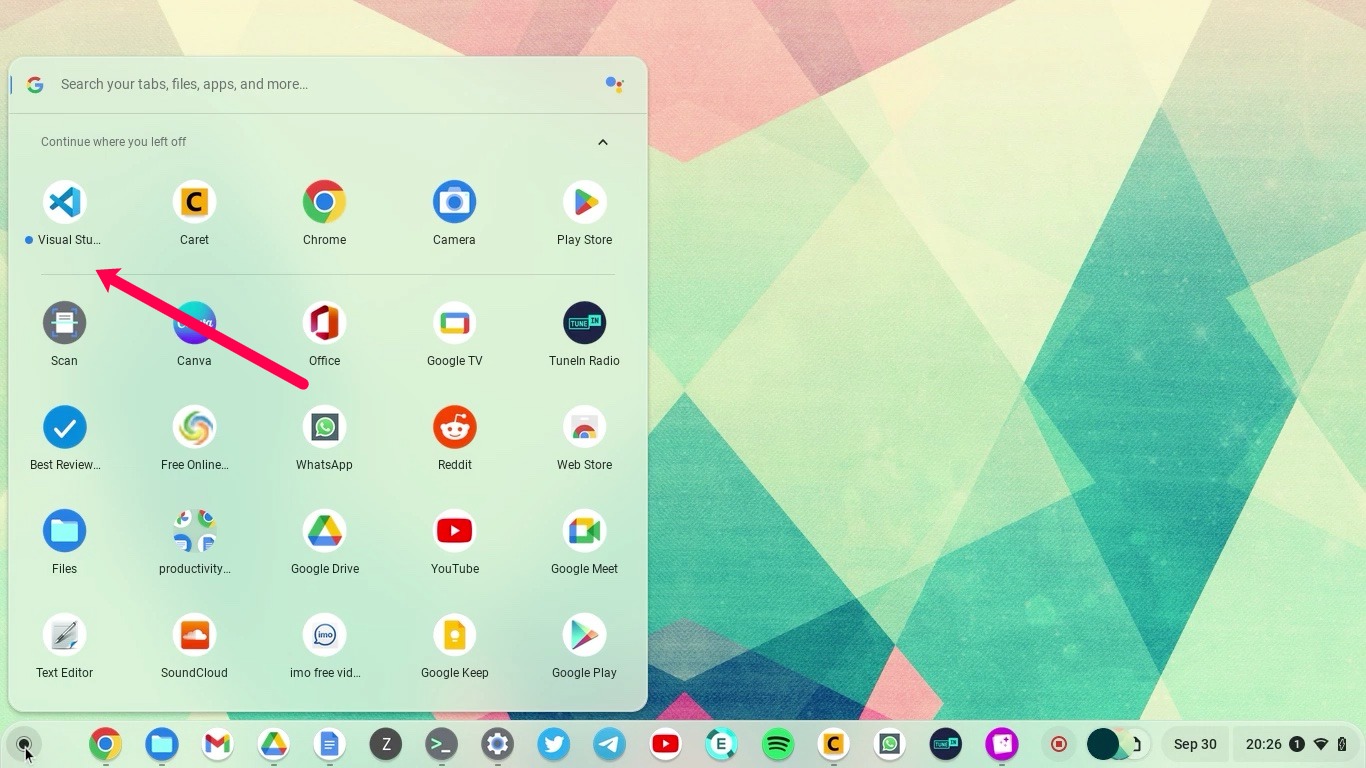Image resolution: width=1366 pixels, height=768 pixels.
Task: Collapse the Continue where you left off section
Action: point(603,142)
